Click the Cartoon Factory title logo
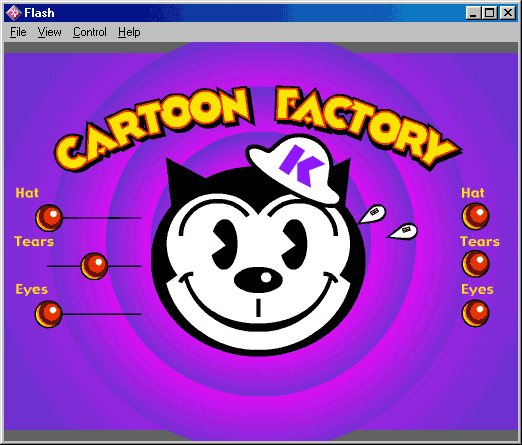Image resolution: width=522 pixels, height=445 pixels. pyautogui.click(x=257, y=128)
